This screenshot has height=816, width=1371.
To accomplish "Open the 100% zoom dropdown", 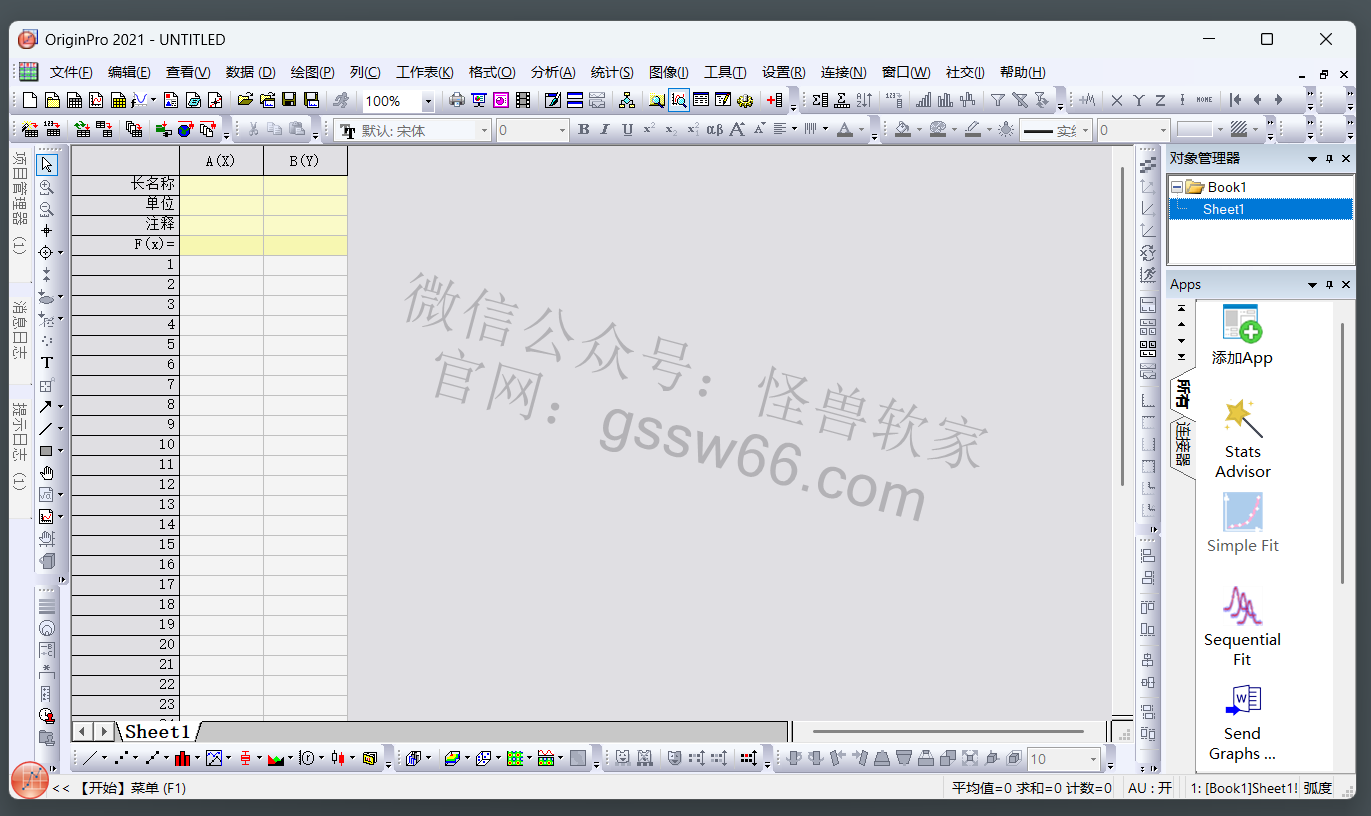I will click(x=428, y=101).
